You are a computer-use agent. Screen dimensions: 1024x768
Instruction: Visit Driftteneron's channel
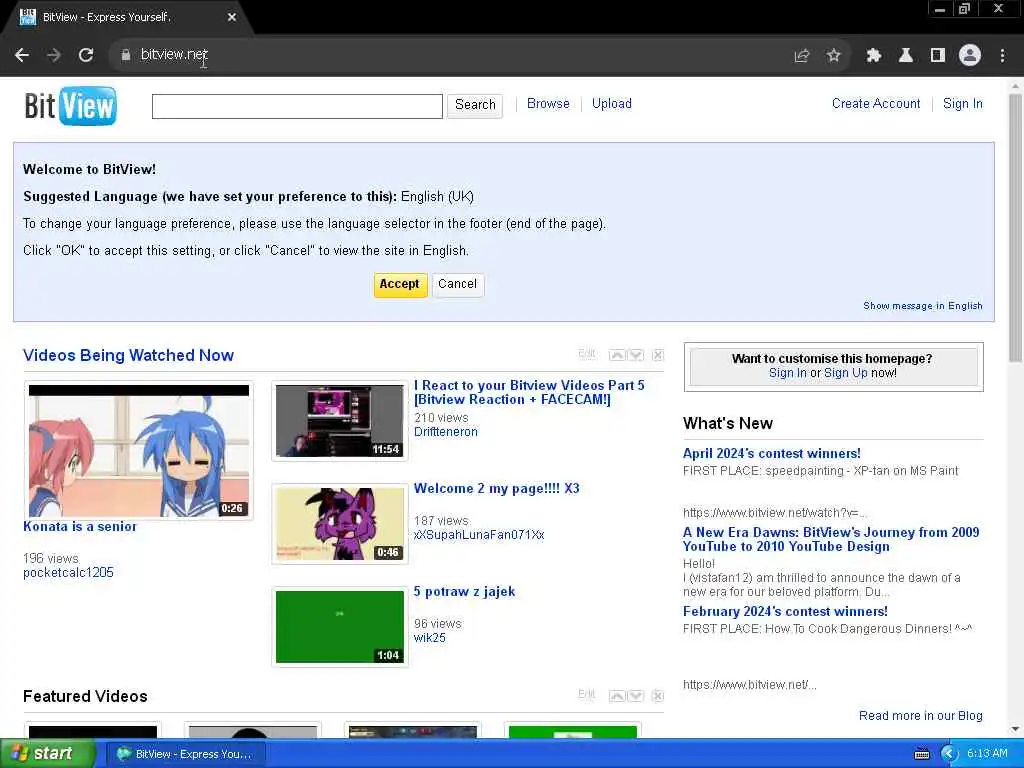pos(445,432)
